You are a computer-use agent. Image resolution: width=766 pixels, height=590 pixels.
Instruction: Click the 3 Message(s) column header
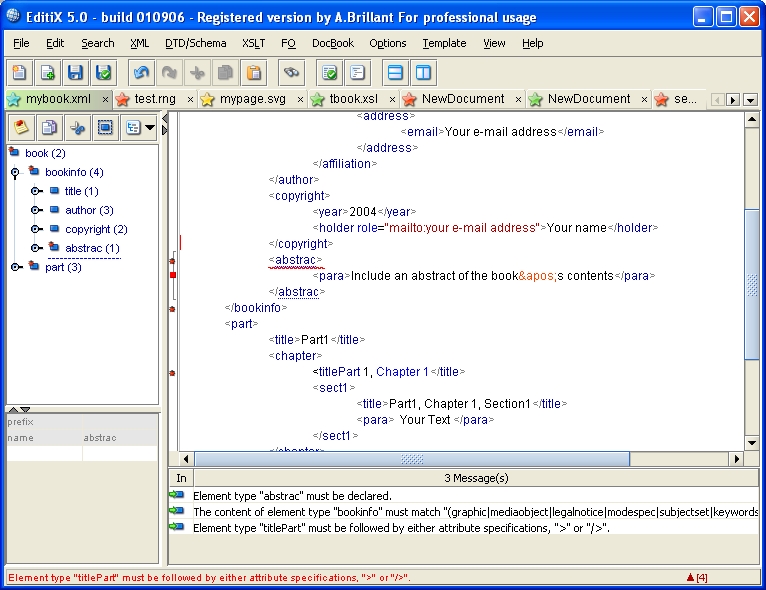point(476,478)
